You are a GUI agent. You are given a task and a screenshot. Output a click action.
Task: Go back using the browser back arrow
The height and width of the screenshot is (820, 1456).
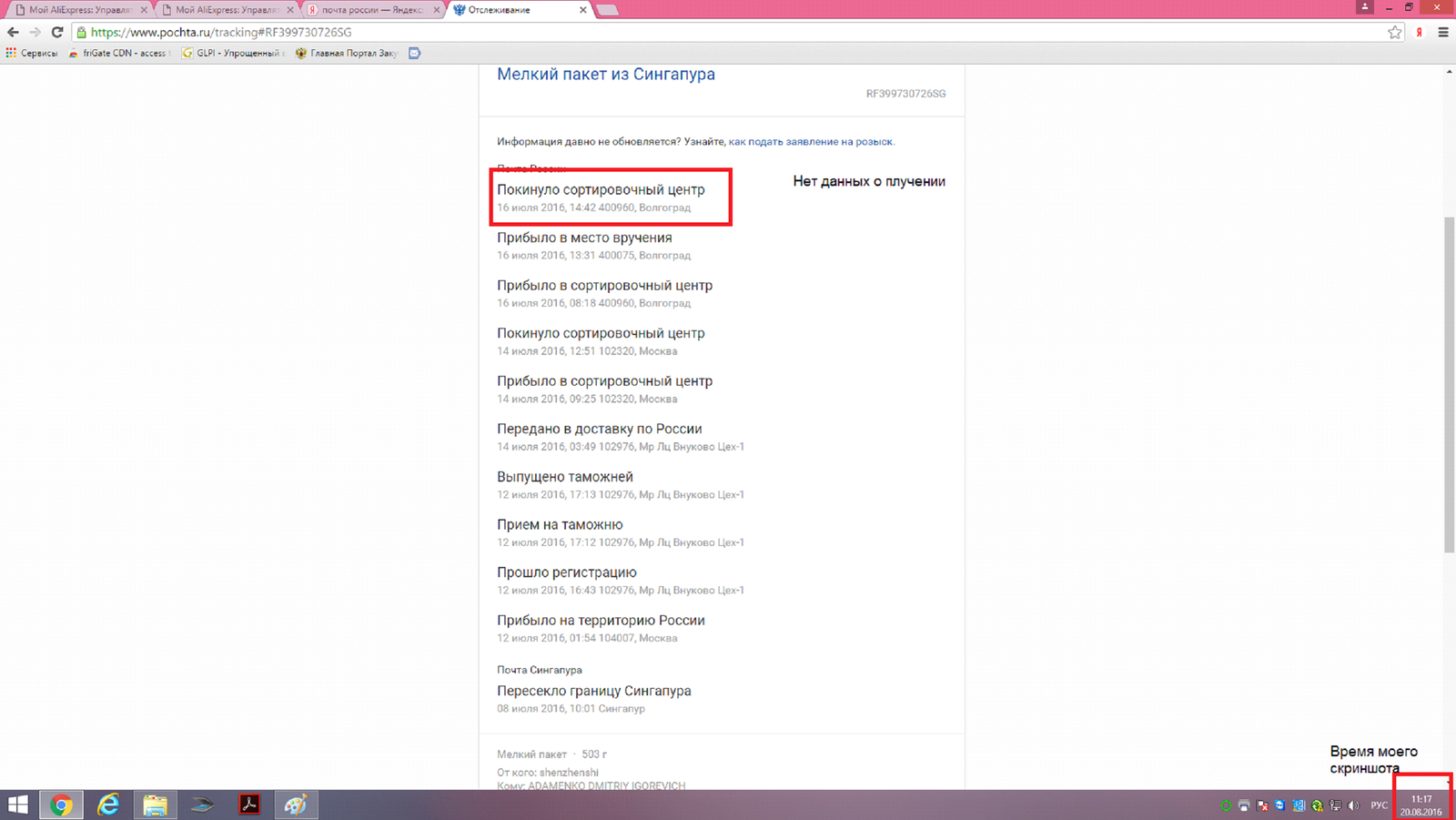point(13,32)
